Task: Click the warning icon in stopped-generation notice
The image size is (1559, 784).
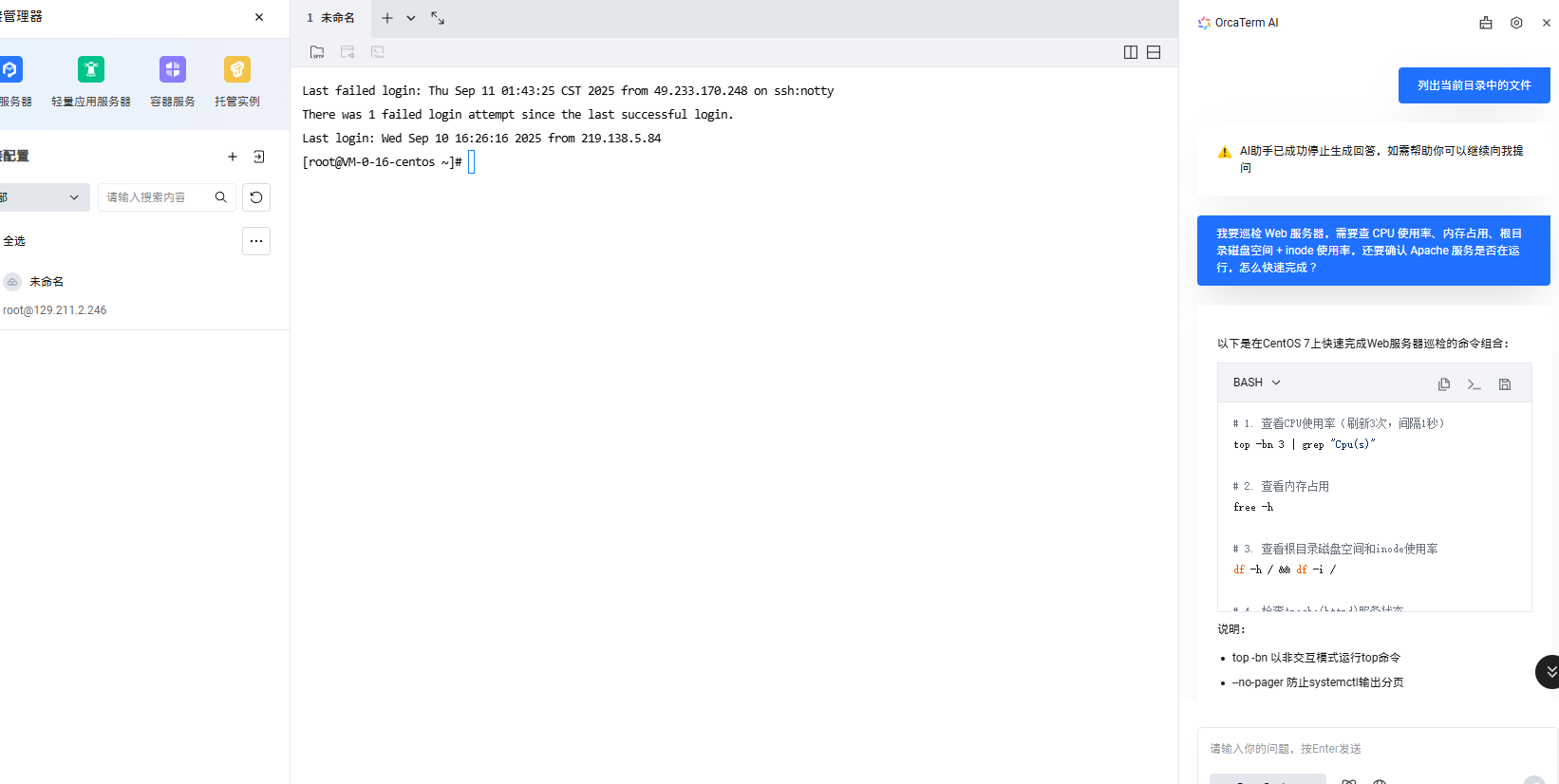Action: click(1225, 152)
